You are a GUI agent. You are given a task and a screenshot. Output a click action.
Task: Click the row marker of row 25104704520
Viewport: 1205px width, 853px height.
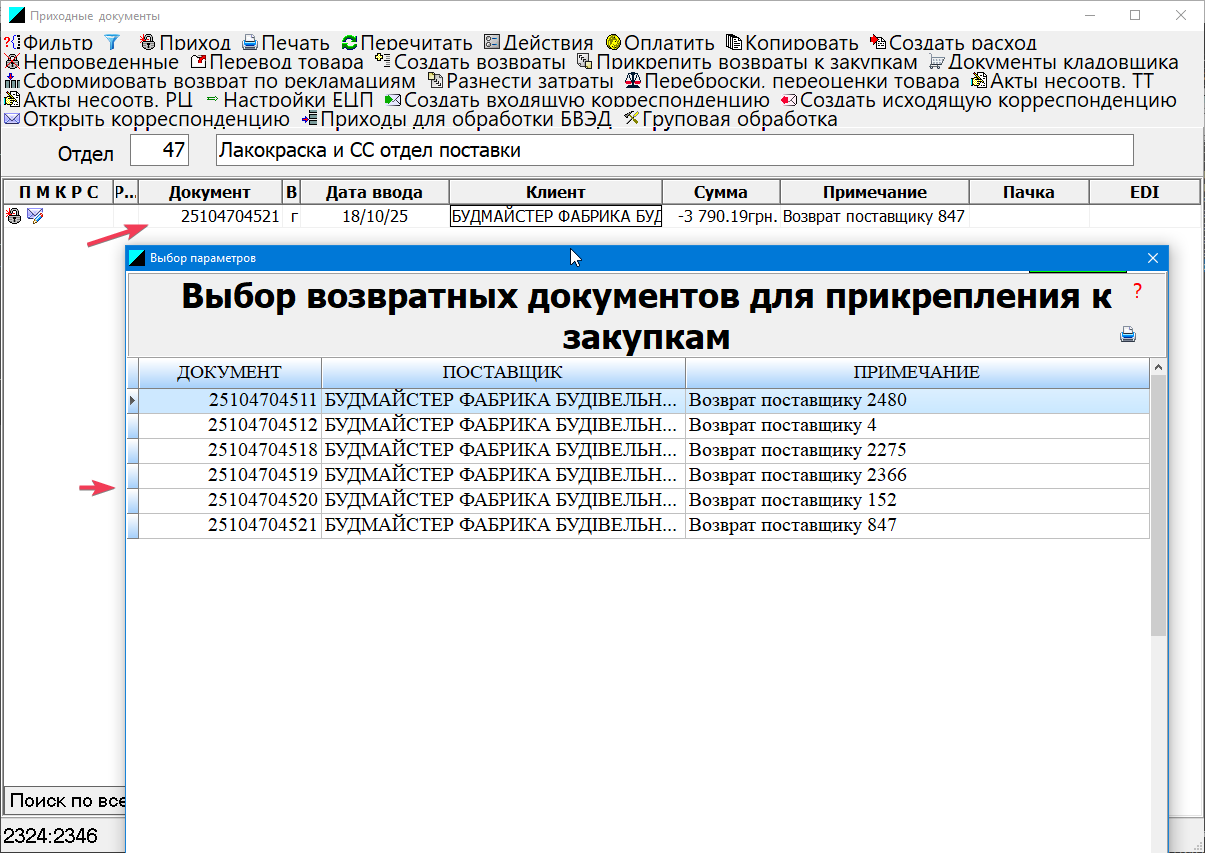tap(132, 500)
